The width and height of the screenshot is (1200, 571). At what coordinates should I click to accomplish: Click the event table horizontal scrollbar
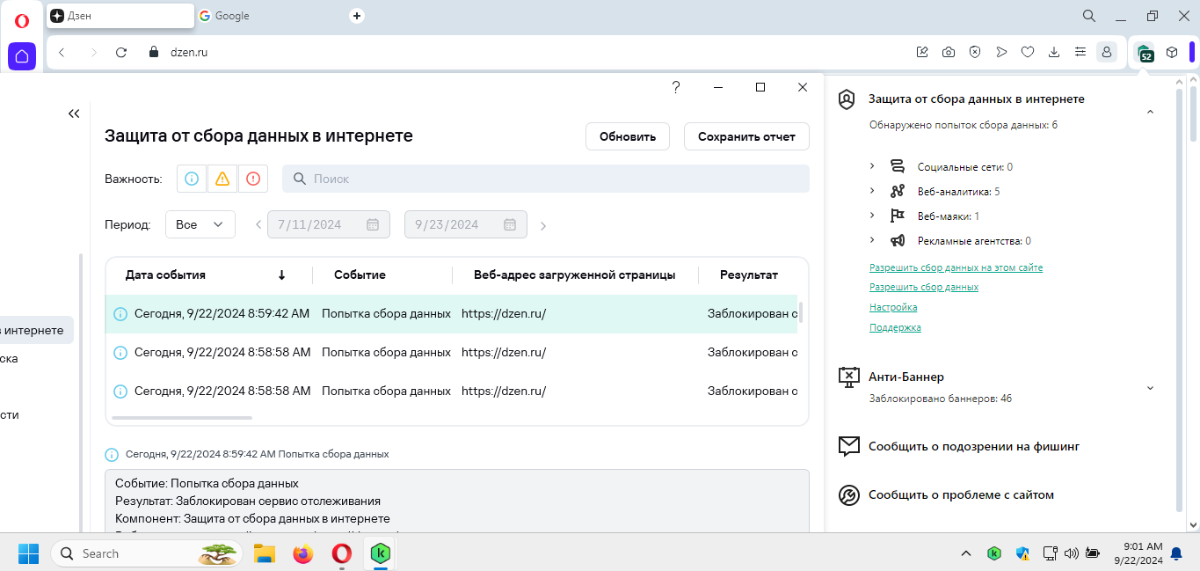click(x=182, y=418)
